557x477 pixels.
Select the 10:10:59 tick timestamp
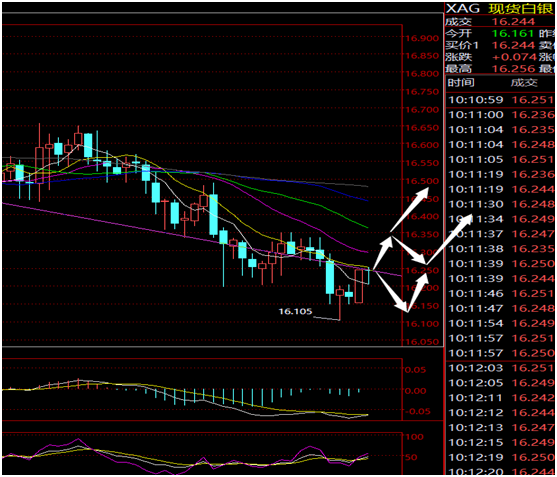[x=476, y=100]
